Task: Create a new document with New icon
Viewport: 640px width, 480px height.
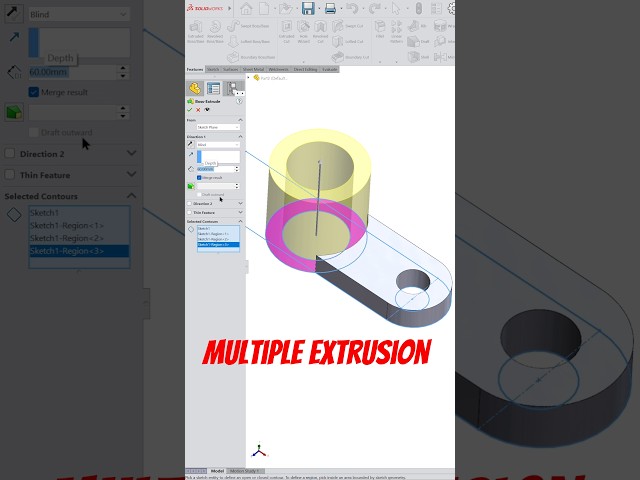Action: click(x=264, y=9)
